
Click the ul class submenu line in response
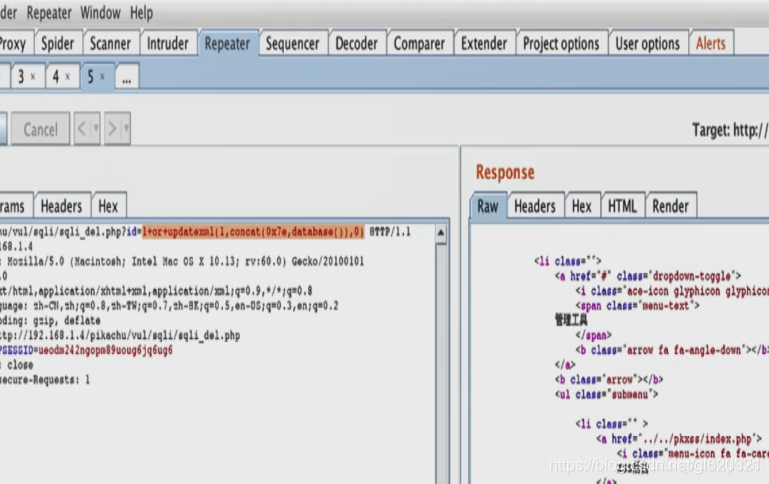[x=607, y=395]
